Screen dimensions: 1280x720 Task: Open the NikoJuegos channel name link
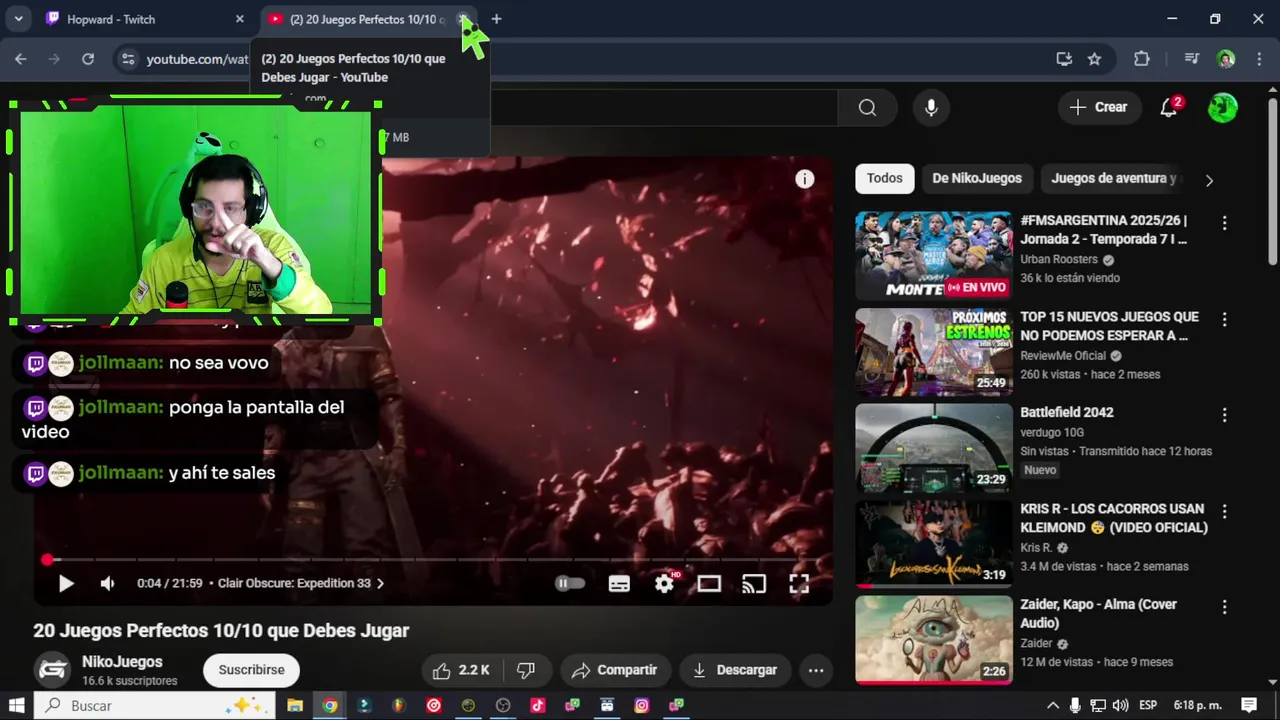point(122,662)
